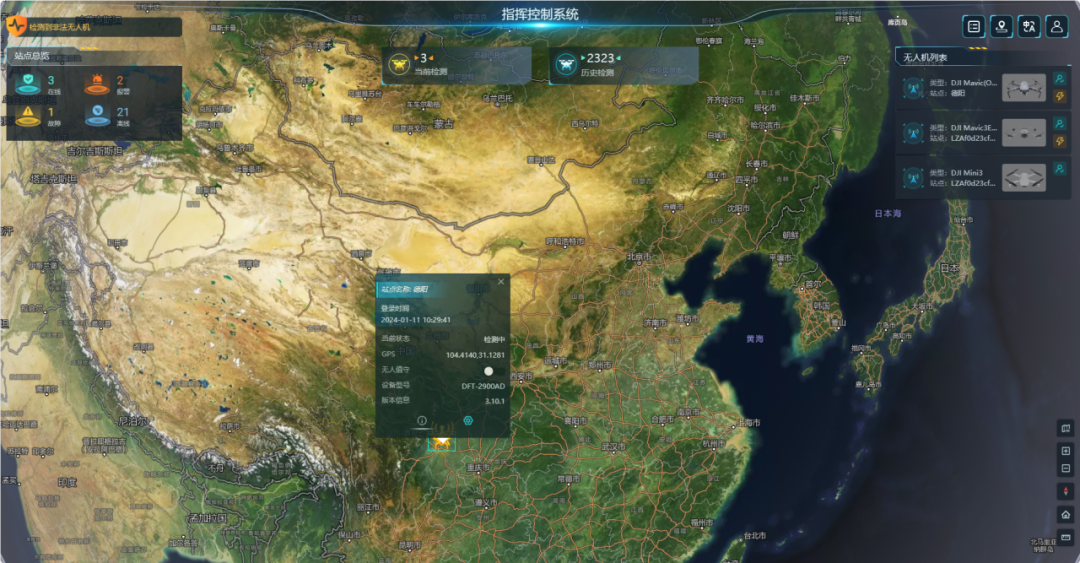Click the lightning icon on DJI Mavic3E row
Viewport: 1080px width, 563px height.
coord(1060,141)
